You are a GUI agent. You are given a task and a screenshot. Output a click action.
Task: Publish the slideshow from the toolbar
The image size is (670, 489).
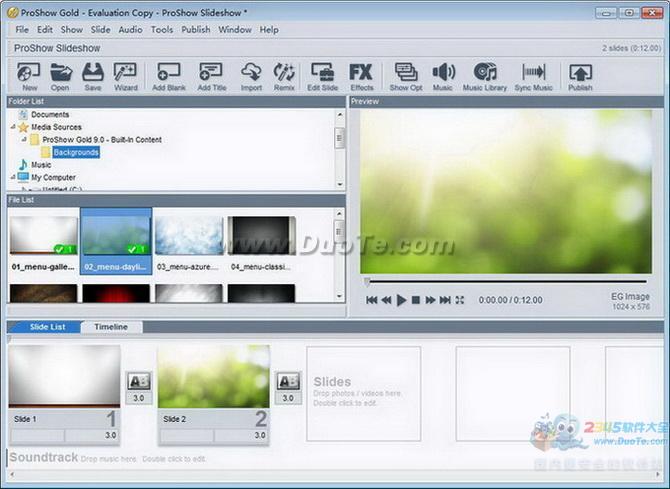pos(580,76)
